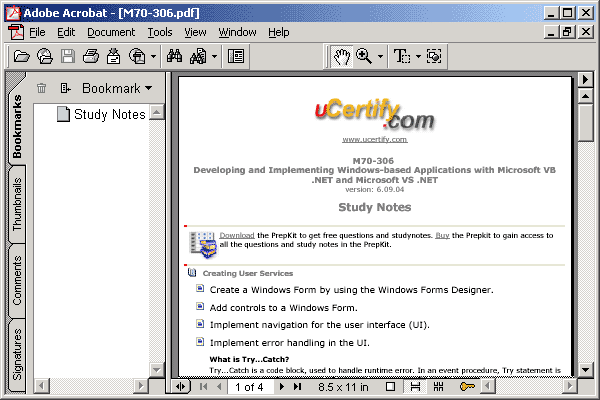Viewport: 600px width, 400px height.
Task: Click the document vertical scrollbar thumb
Action: (x=585, y=122)
